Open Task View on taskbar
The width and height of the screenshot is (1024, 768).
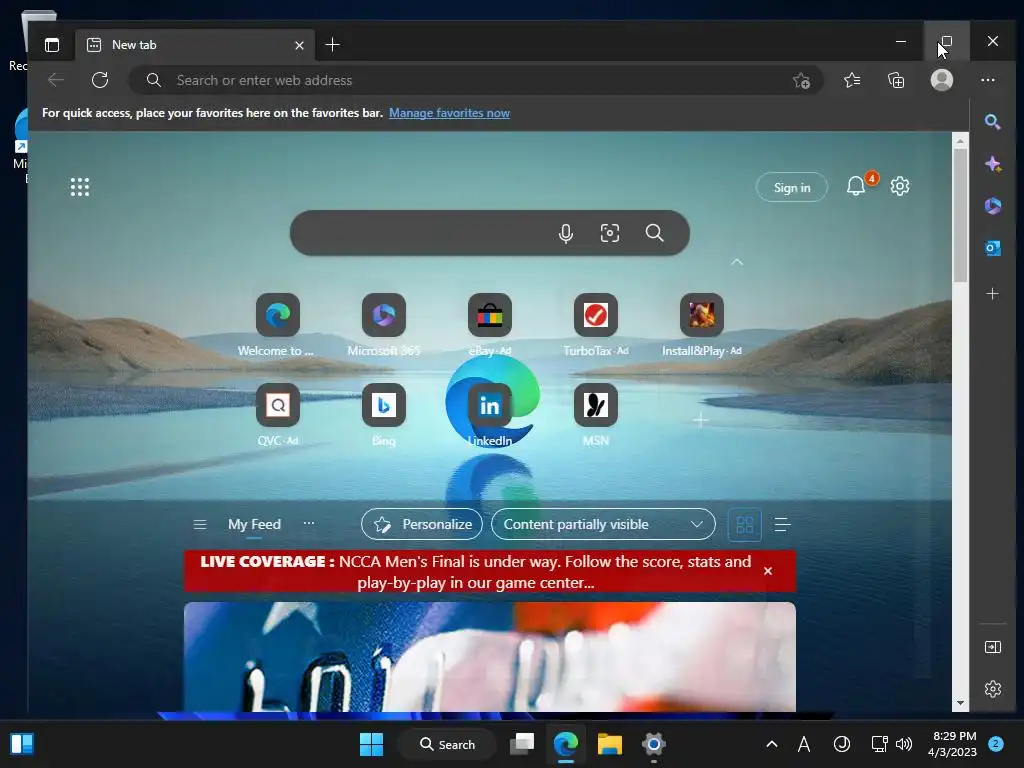(x=522, y=744)
